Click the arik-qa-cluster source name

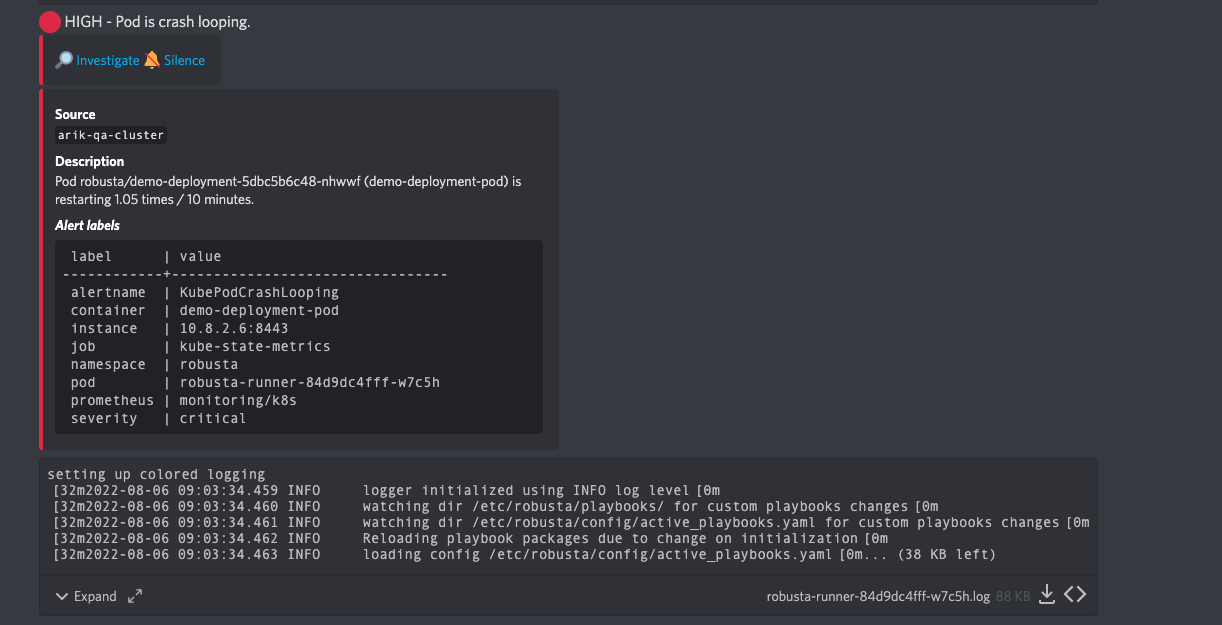(x=111, y=135)
